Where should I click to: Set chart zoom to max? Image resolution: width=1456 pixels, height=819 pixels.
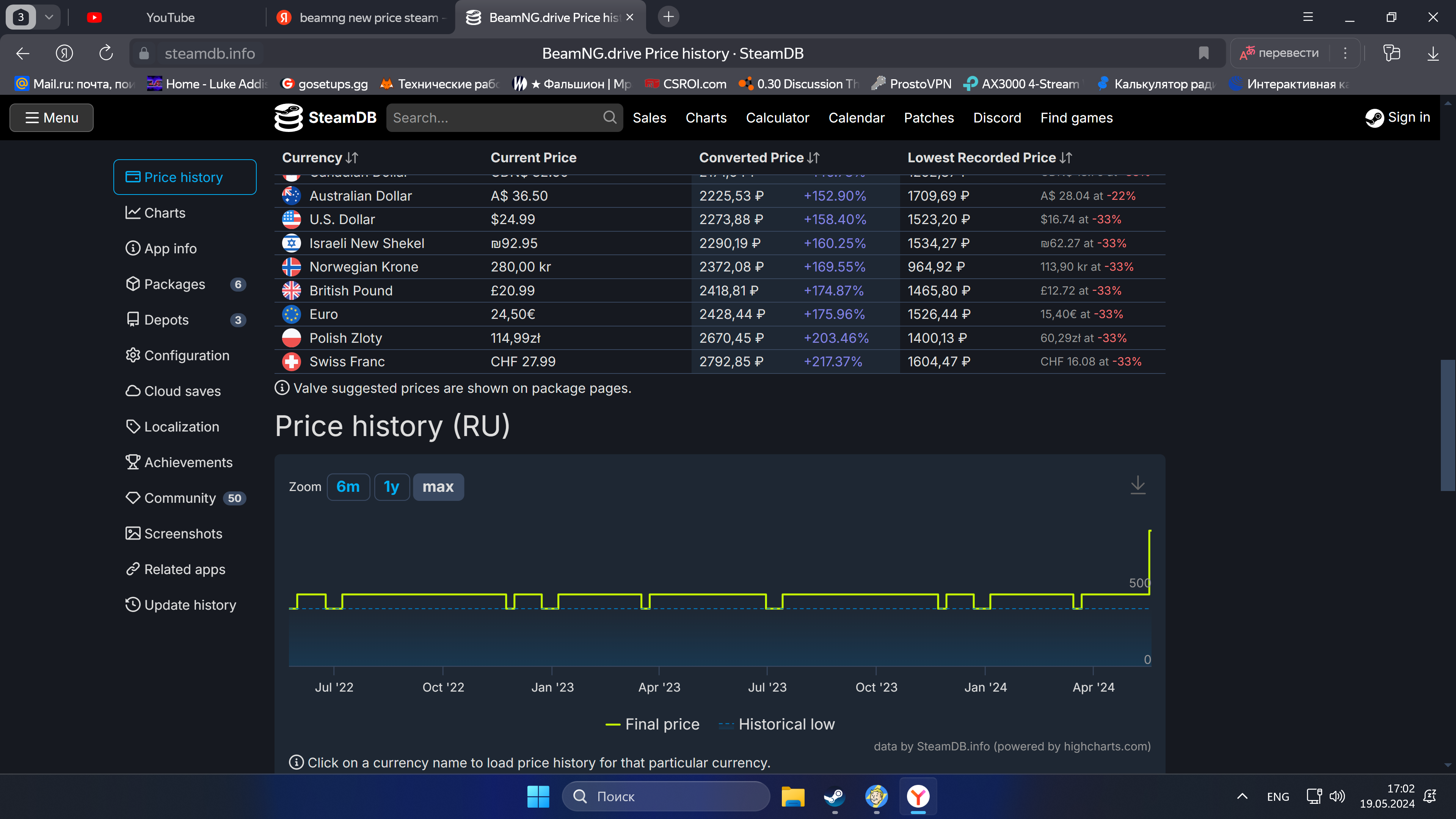(x=438, y=486)
